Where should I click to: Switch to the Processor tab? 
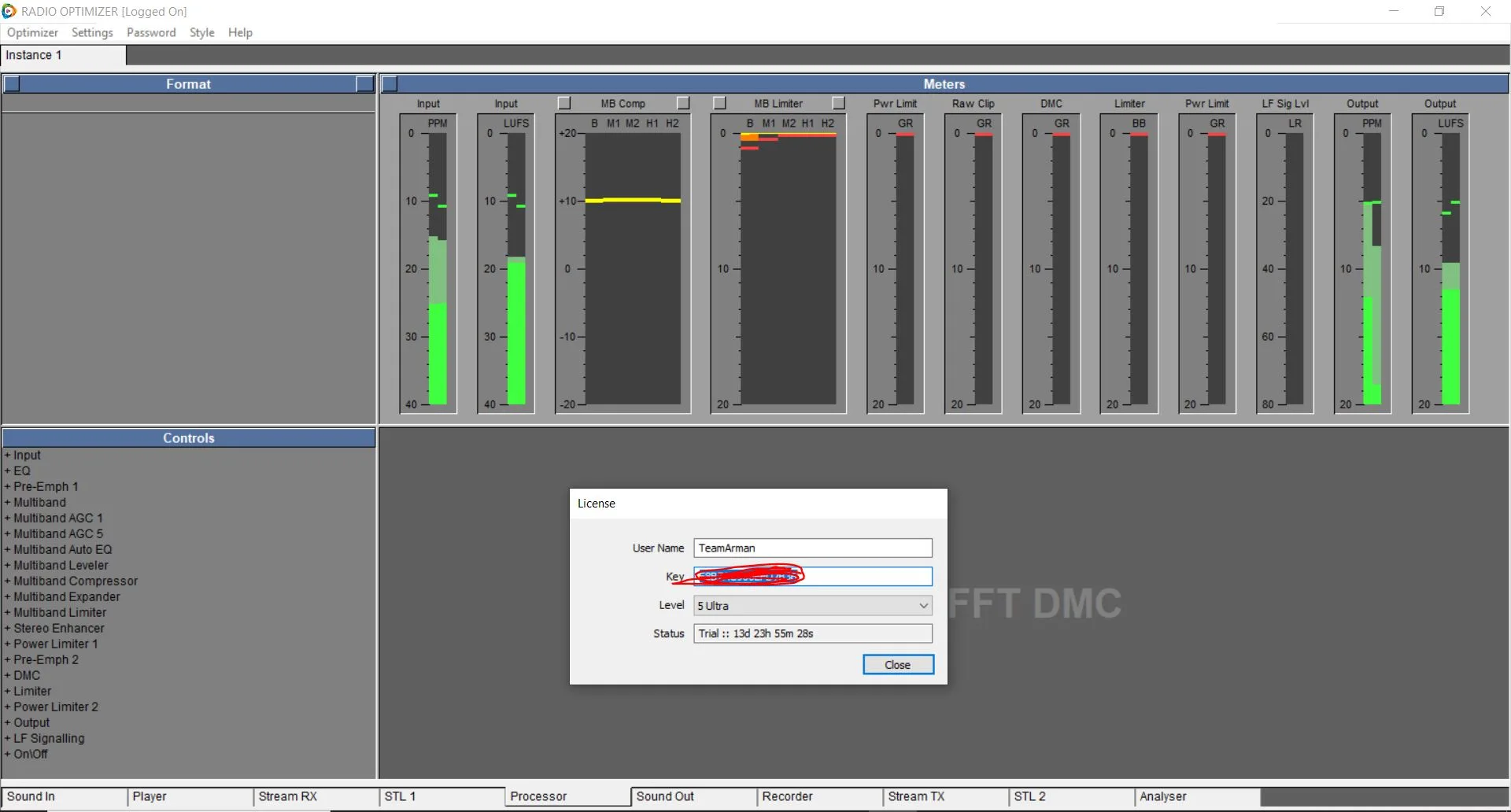coord(567,797)
